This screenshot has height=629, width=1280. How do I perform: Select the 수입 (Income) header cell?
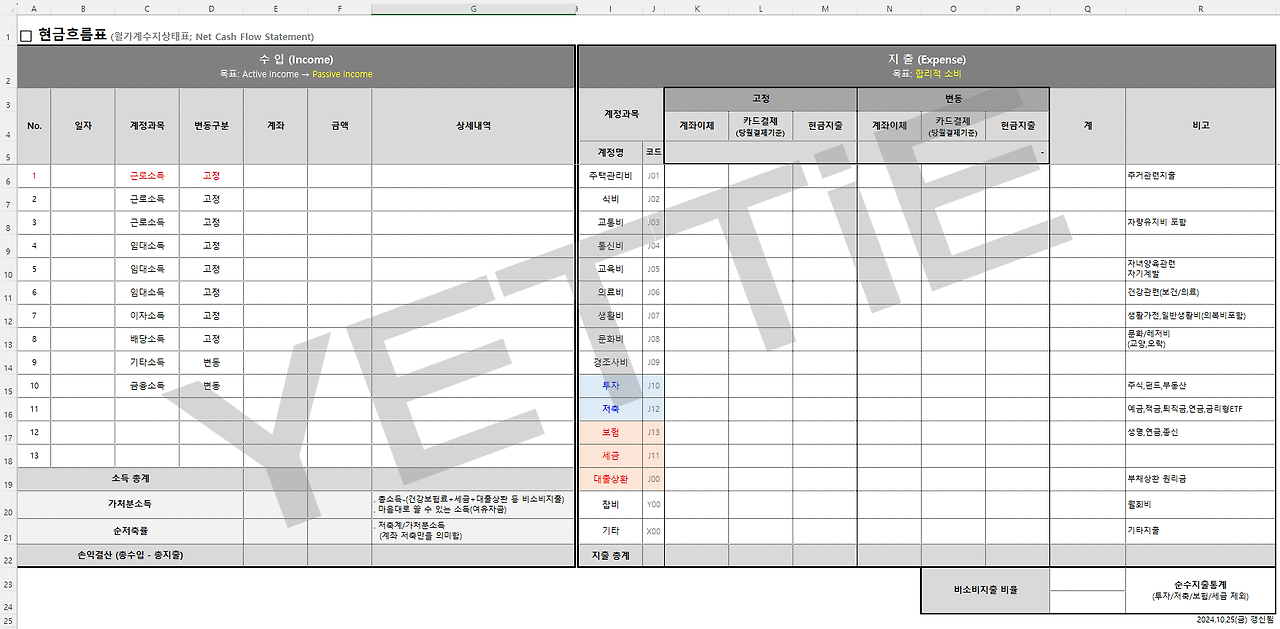(302, 59)
